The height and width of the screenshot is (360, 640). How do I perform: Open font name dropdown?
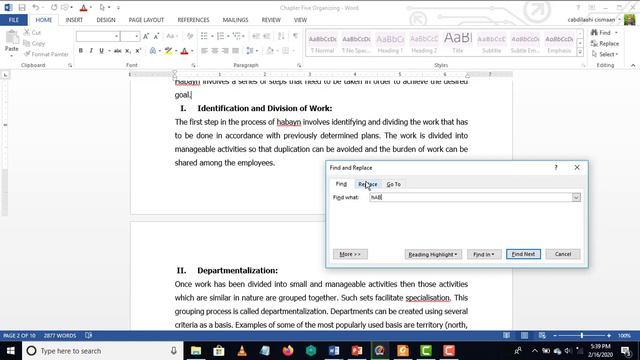(116, 36)
